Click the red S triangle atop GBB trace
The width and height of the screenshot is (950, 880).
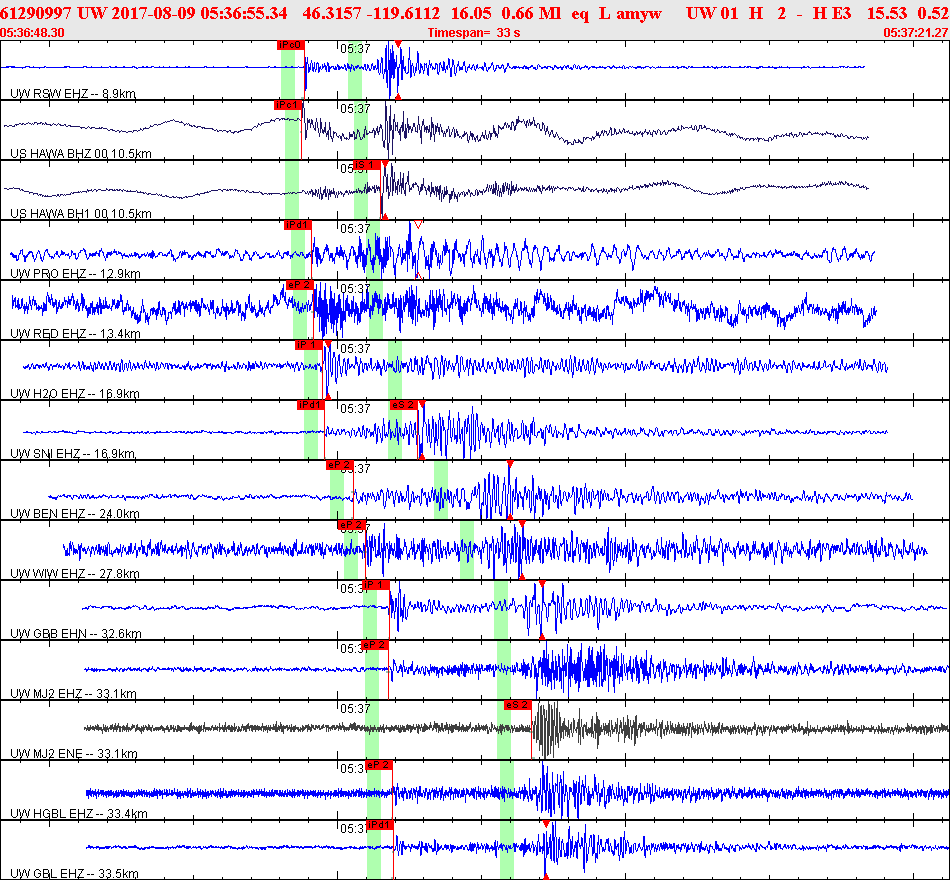point(542,584)
